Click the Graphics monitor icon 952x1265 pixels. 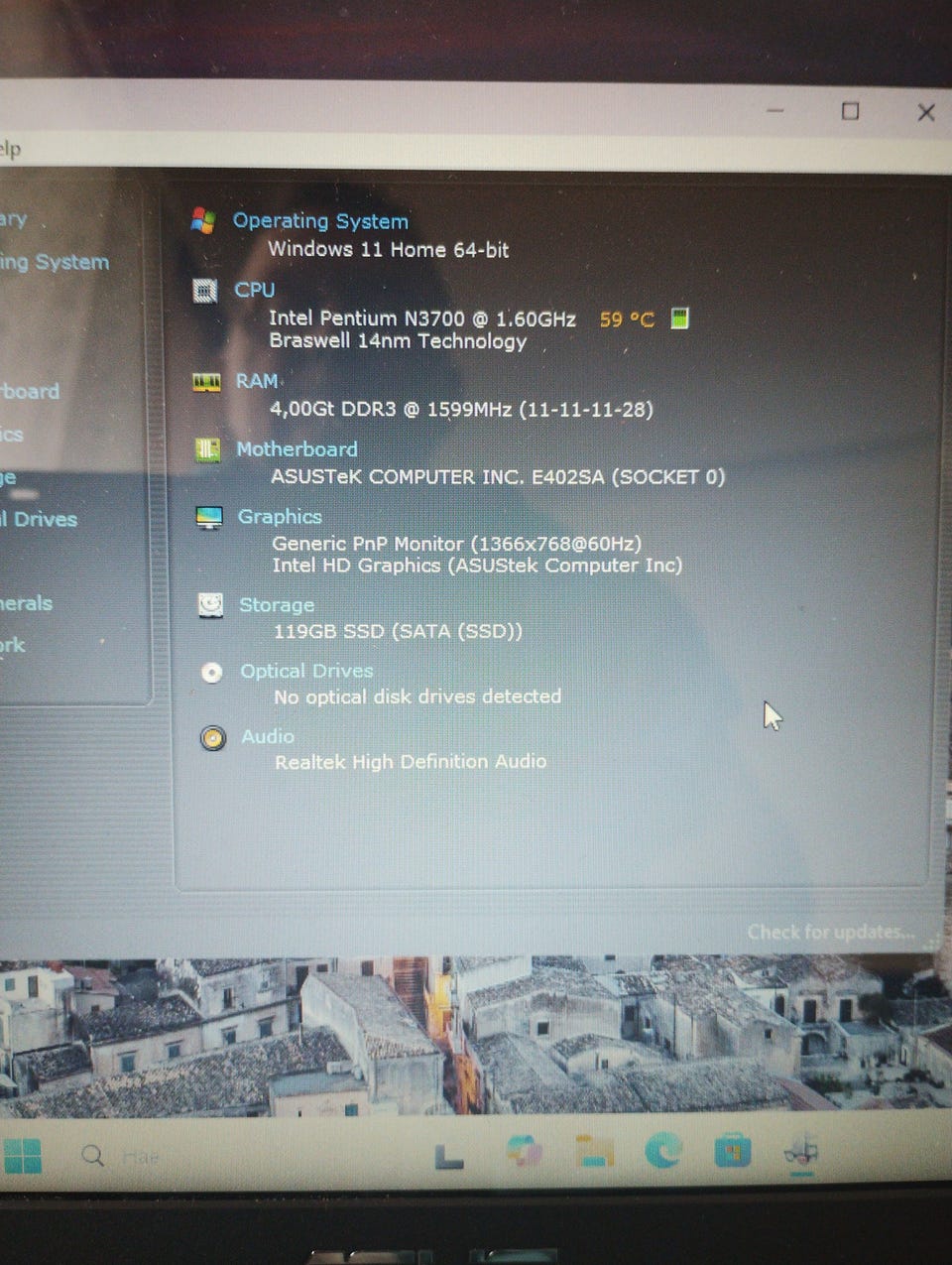tap(209, 518)
